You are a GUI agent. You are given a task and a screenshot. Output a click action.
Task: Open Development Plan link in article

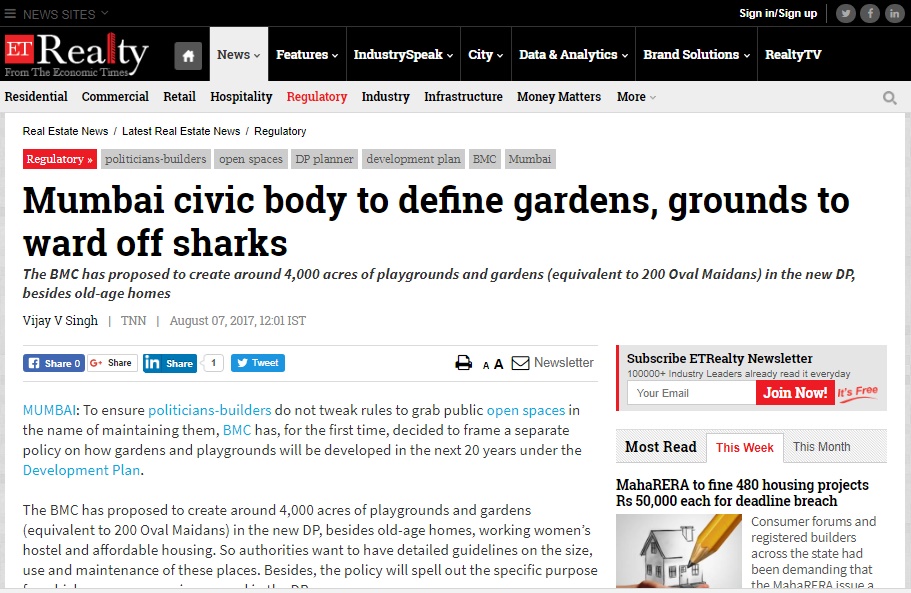[81, 470]
